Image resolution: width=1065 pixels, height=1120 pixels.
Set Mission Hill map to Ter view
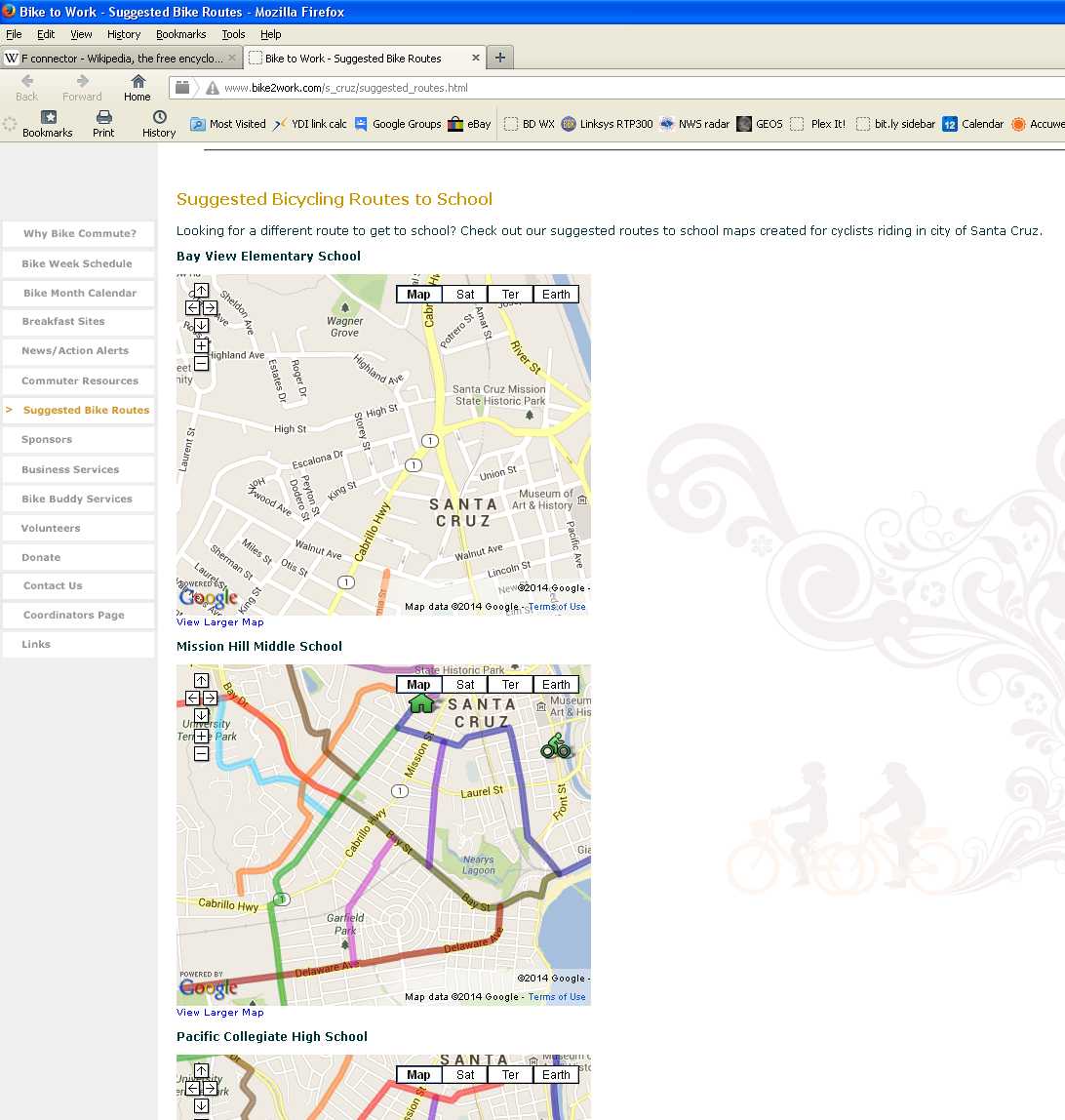510,685
